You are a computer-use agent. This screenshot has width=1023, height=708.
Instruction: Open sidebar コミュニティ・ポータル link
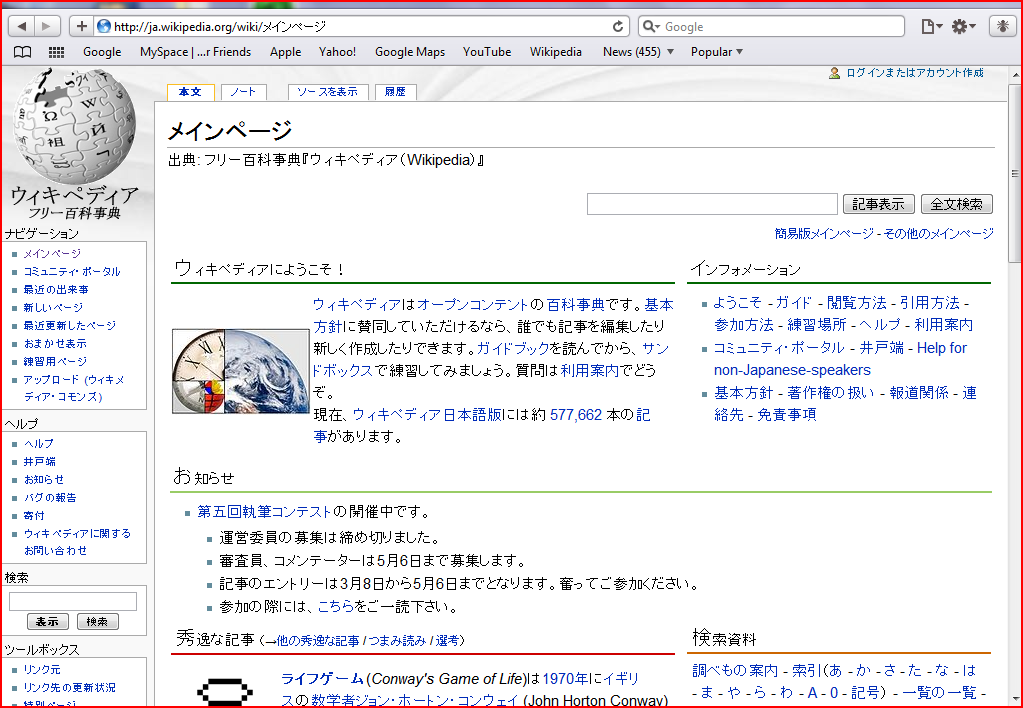72,271
